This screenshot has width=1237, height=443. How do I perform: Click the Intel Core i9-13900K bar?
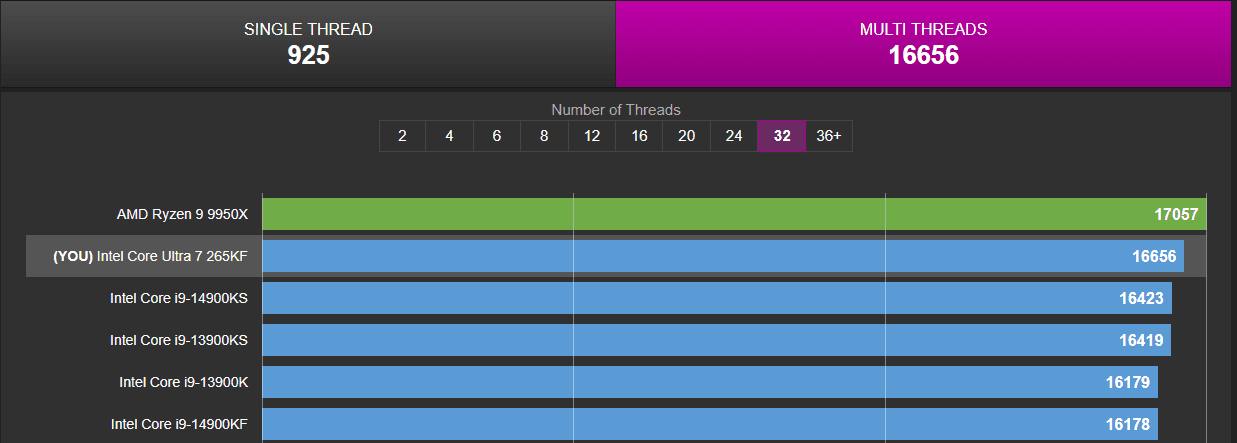point(710,382)
